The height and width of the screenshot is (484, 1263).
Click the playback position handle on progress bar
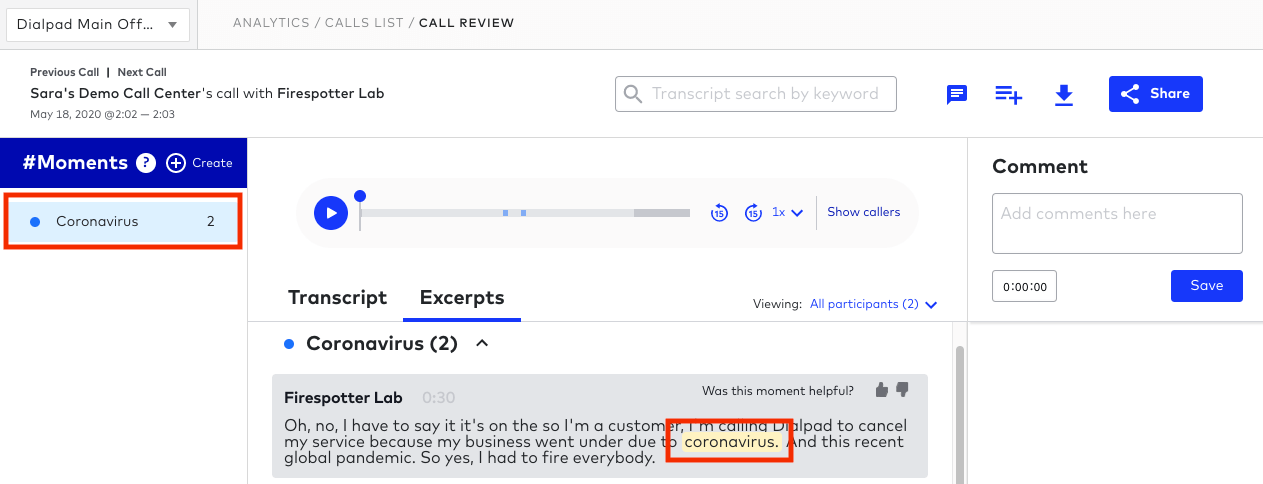pyautogui.click(x=360, y=196)
